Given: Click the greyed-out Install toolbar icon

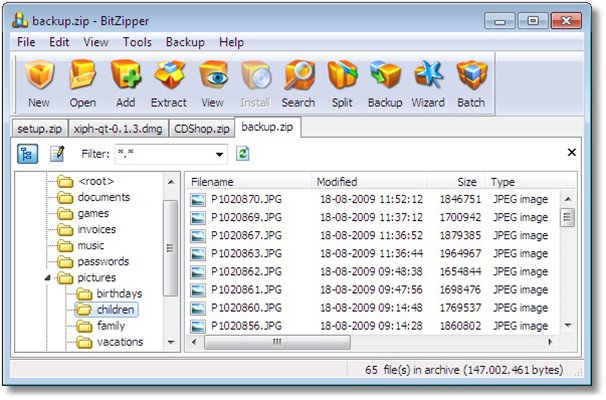Looking at the screenshot, I should point(255,83).
